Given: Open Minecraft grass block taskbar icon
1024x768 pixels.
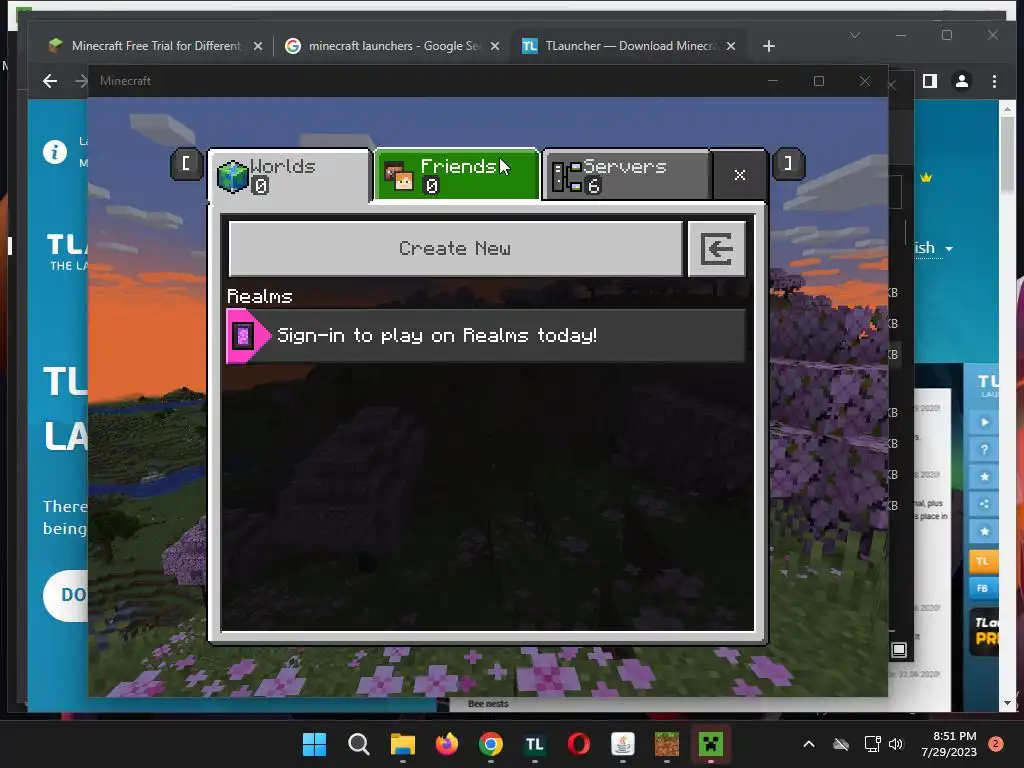Looking at the screenshot, I should point(667,744).
